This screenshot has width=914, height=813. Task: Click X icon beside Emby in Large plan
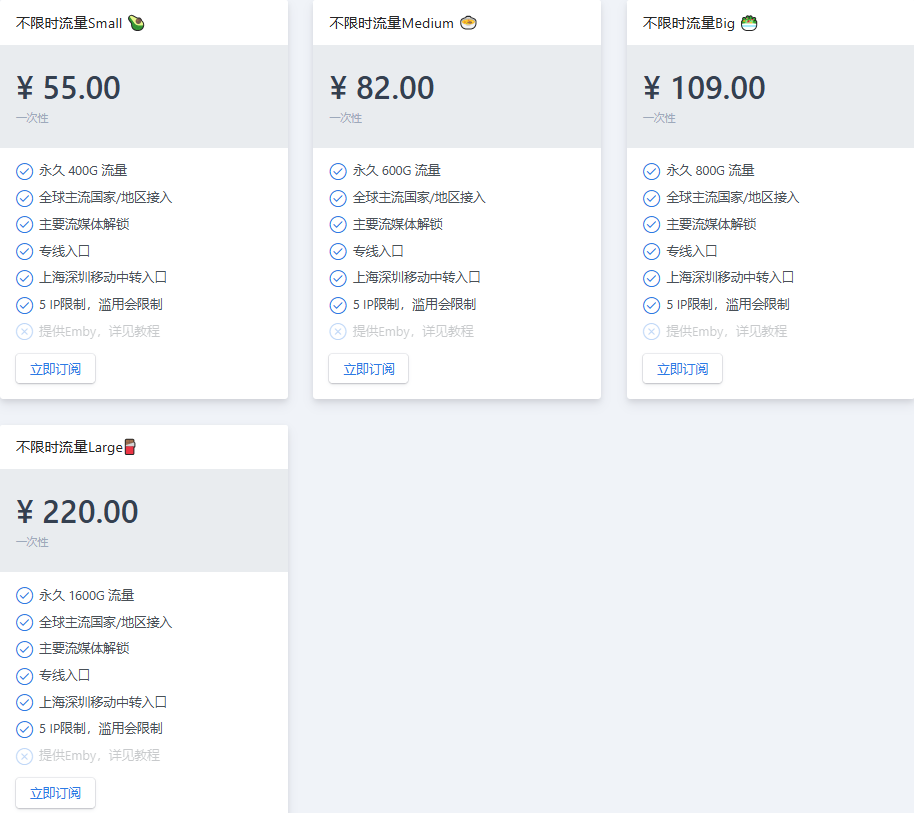(24, 756)
